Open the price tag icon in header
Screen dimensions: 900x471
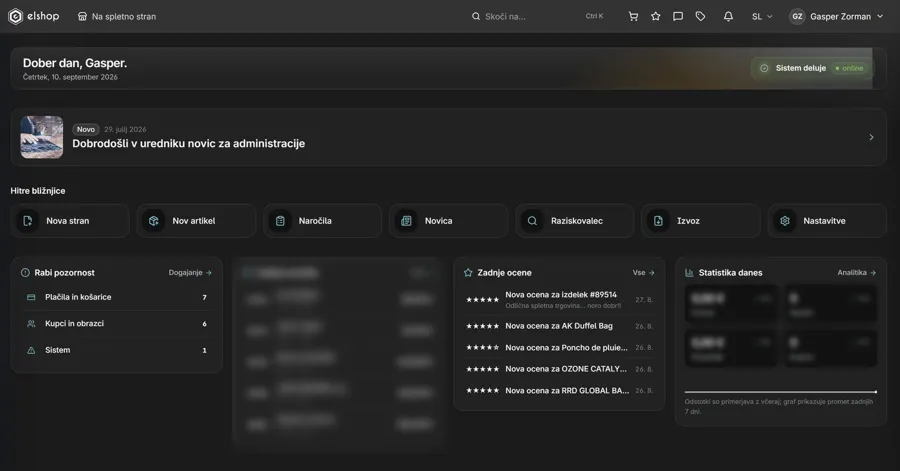click(x=700, y=17)
